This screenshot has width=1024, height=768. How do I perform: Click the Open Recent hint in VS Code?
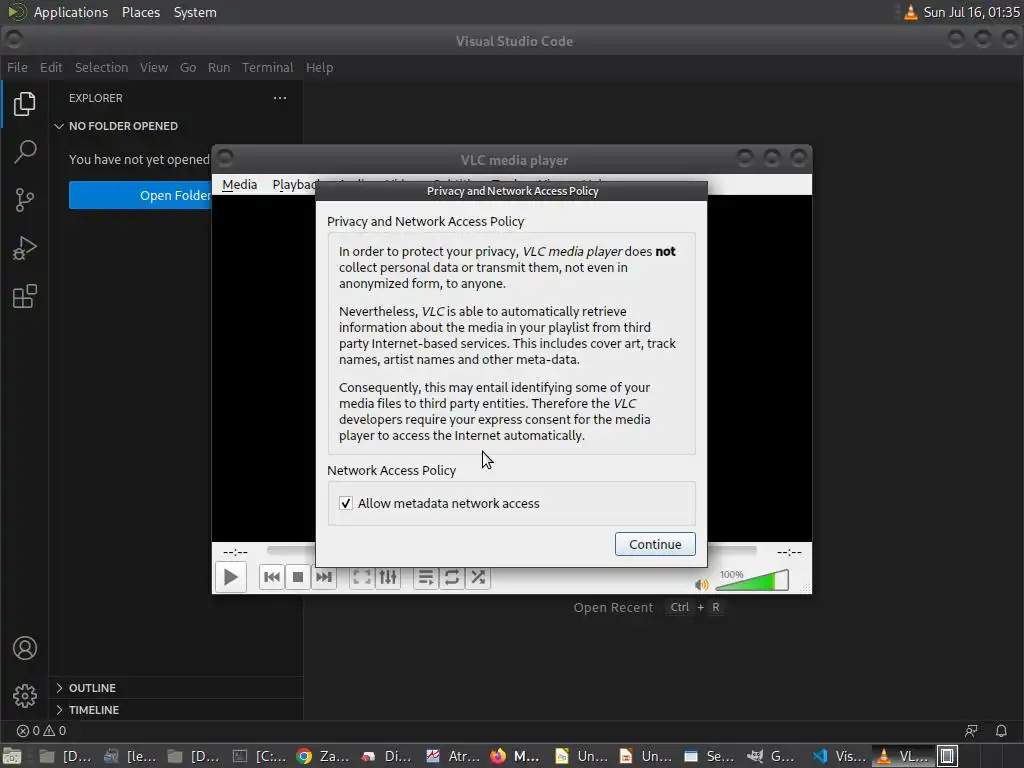pyautogui.click(x=613, y=607)
